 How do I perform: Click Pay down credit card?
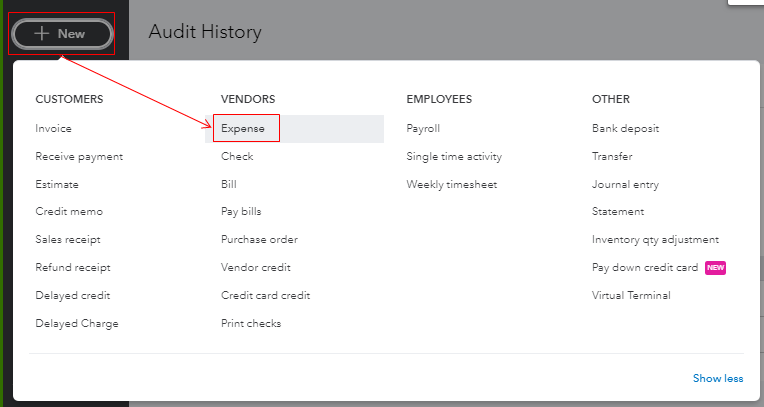pos(645,268)
